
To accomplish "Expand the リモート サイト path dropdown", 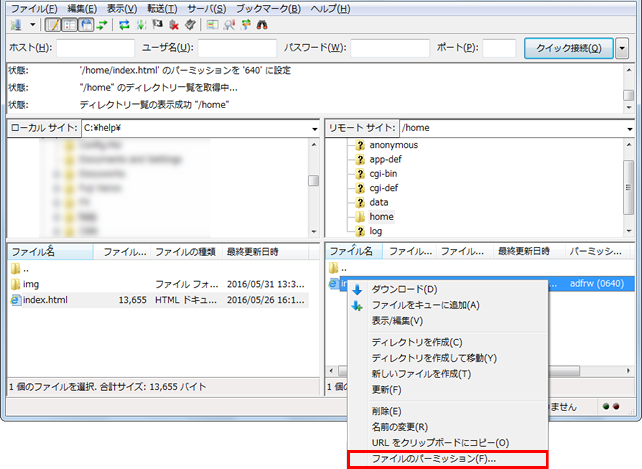I will click(629, 128).
